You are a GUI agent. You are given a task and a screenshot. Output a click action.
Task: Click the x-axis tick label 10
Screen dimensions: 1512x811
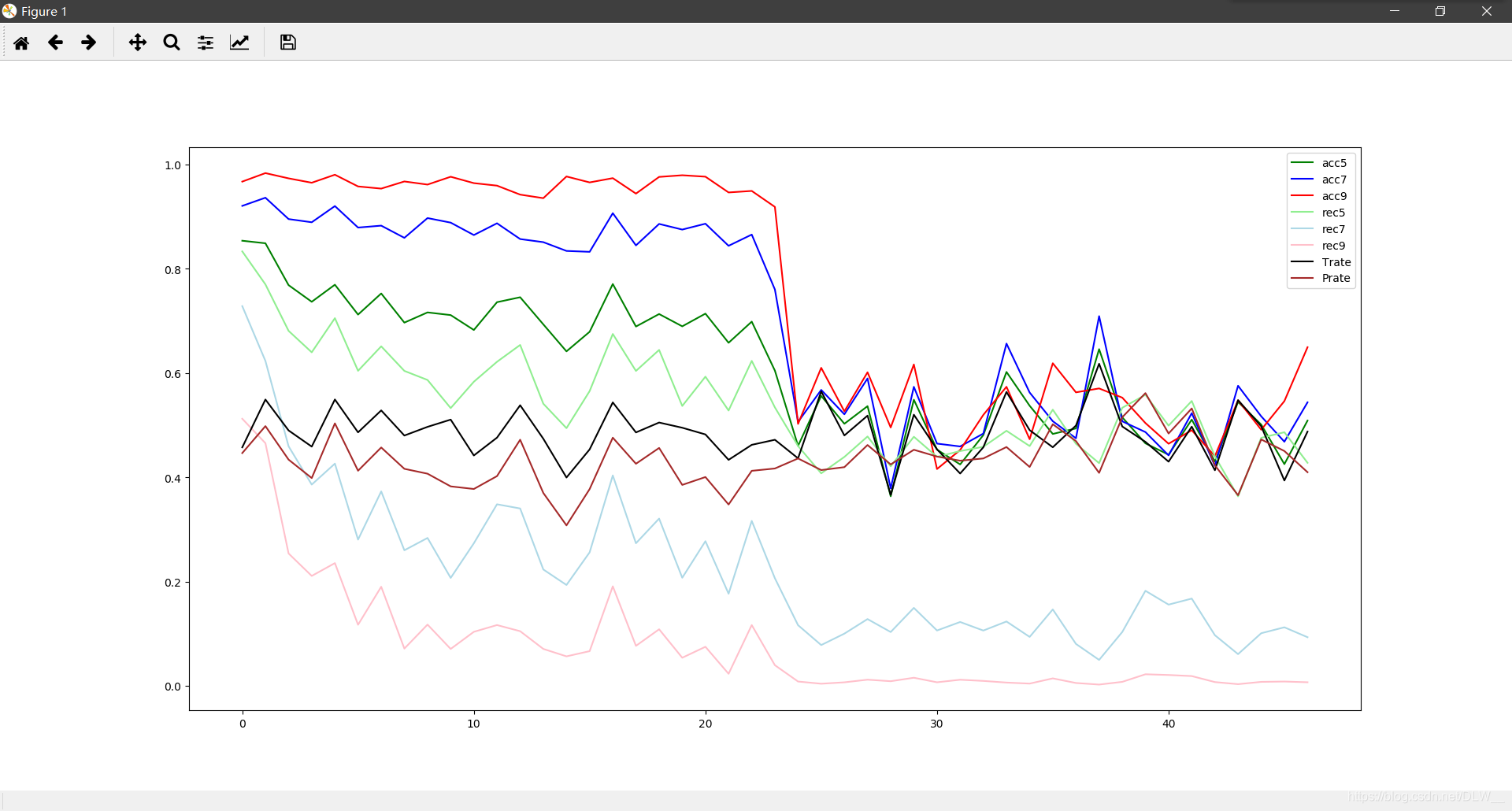pos(473,724)
